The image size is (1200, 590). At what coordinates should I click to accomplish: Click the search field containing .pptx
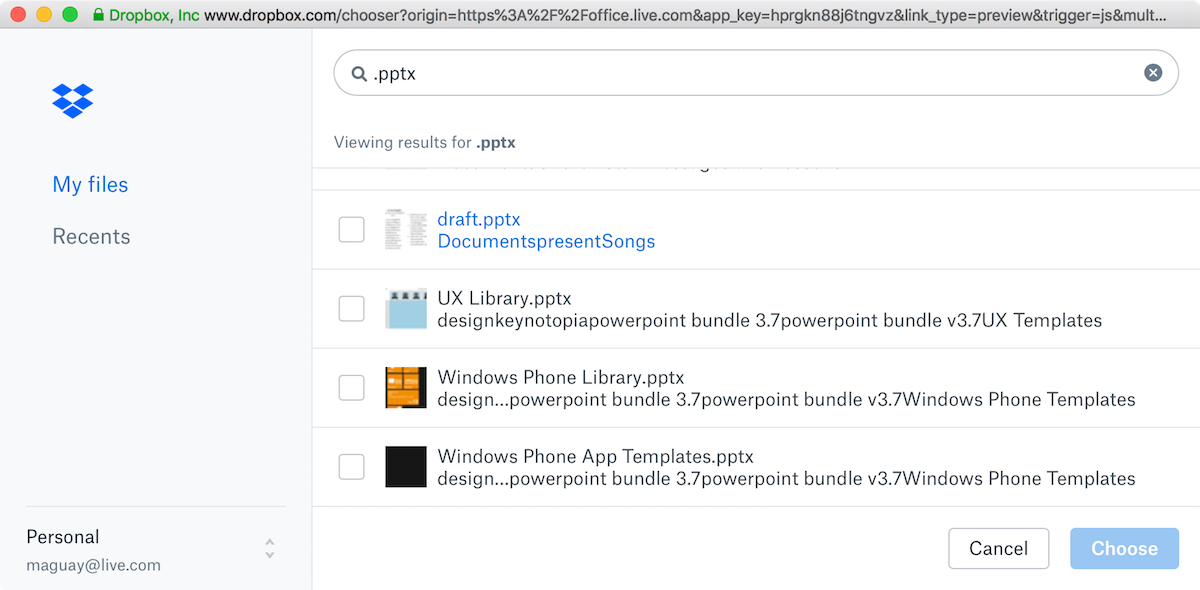click(x=756, y=73)
